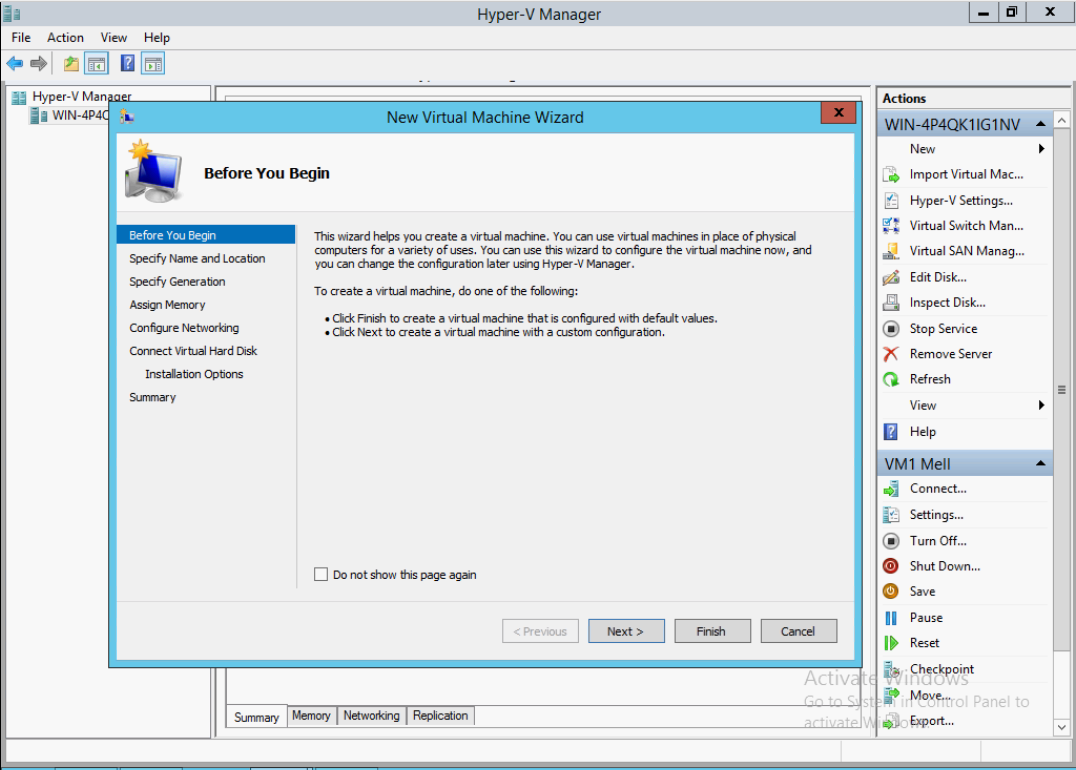The height and width of the screenshot is (770, 1076).
Task: Collapse the WIN-4P4QK1IG1NV actions section
Action: pyautogui.click(x=1040, y=123)
